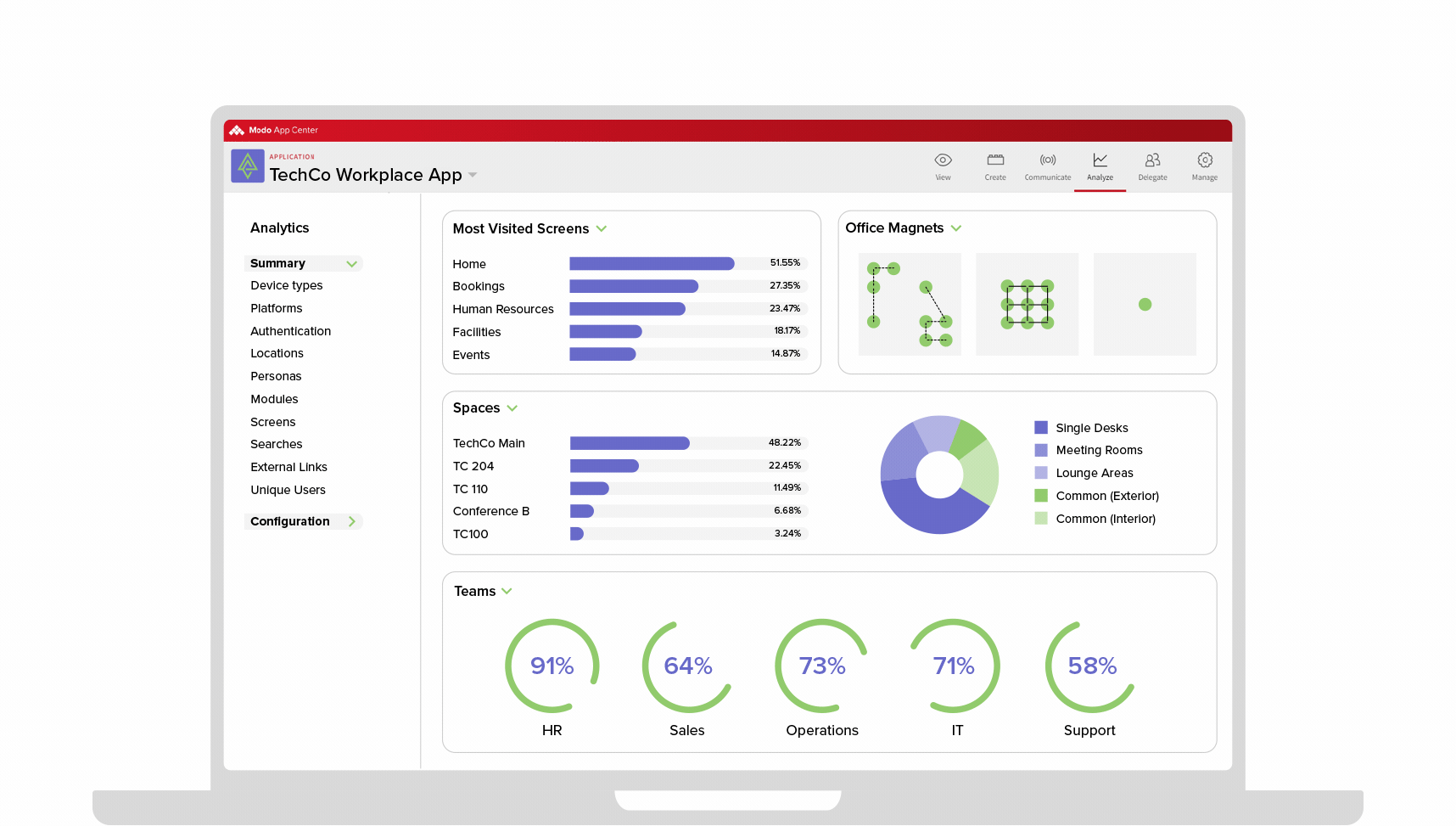Click the View eye icon
The height and width of the screenshot is (826, 1456).
point(943,160)
